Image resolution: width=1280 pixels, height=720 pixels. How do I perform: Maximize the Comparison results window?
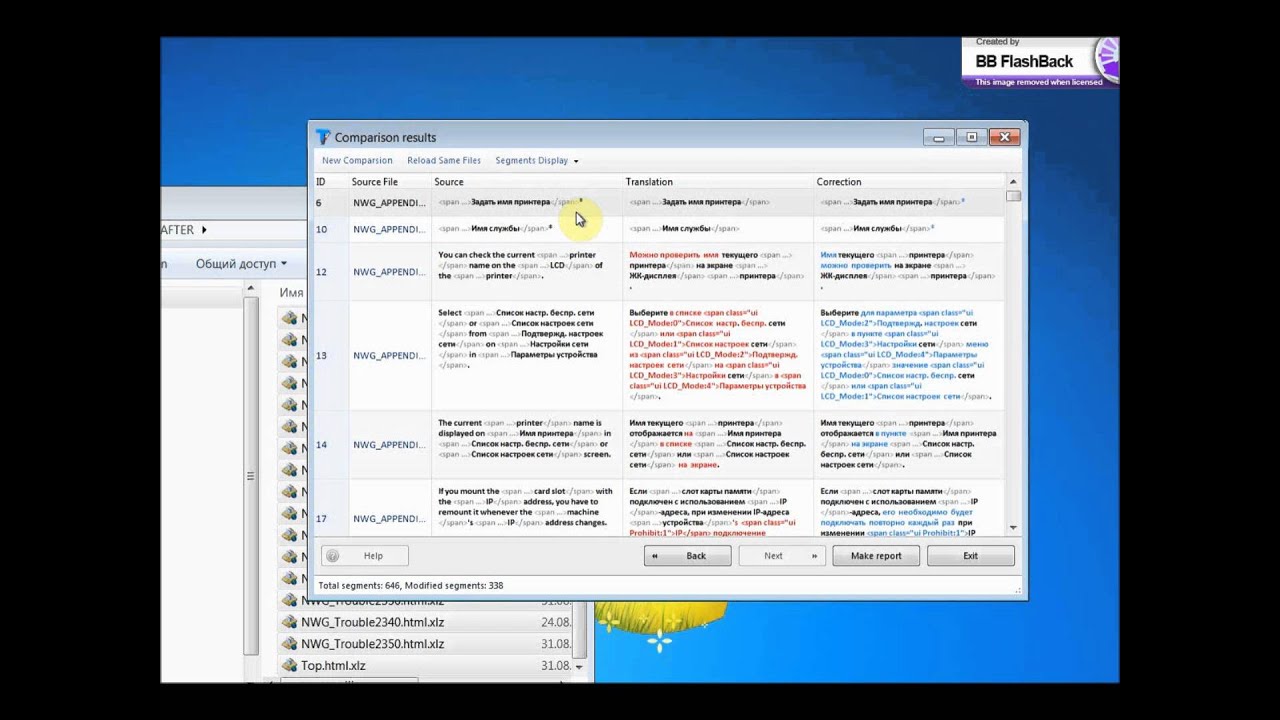[971, 137]
